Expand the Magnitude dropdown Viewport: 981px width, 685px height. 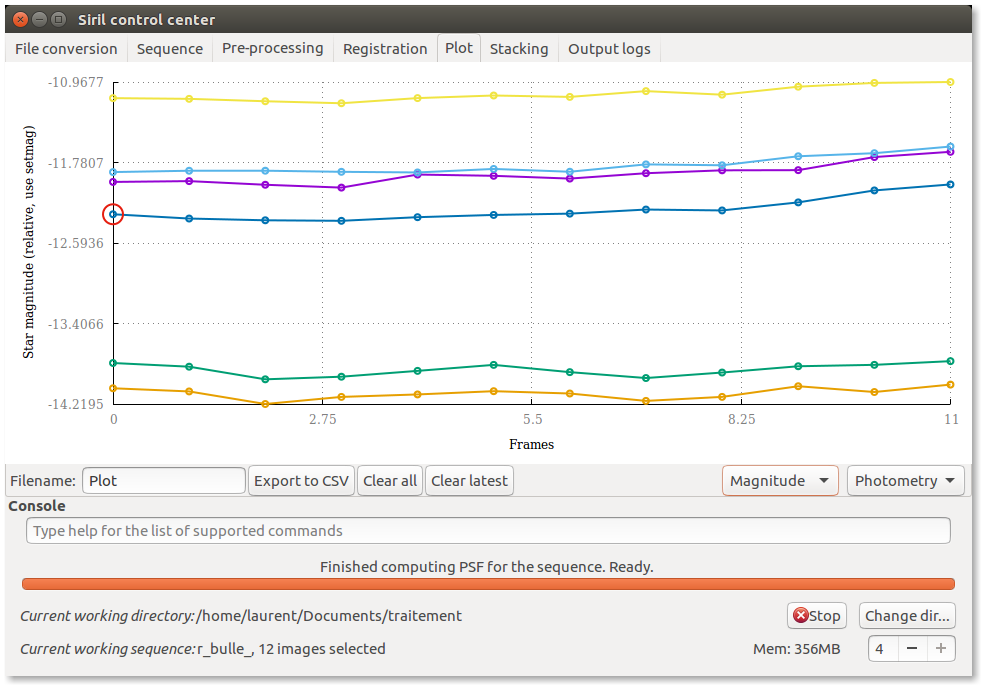[780, 481]
